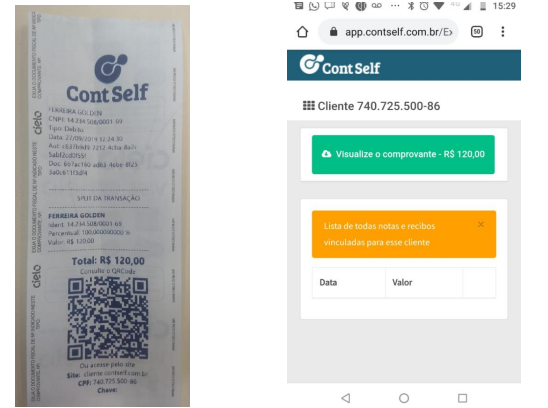
Task: Tap the browser home icon
Action: tap(302, 32)
